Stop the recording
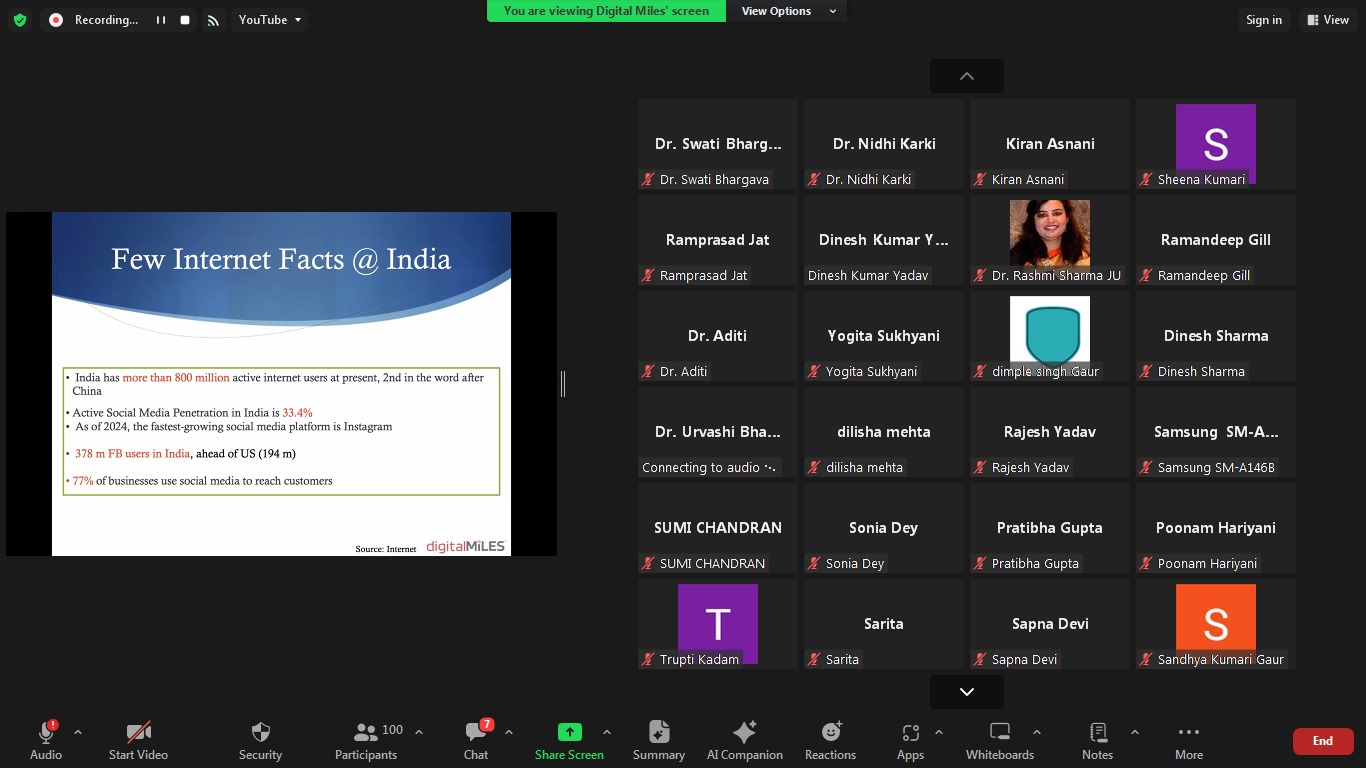The width and height of the screenshot is (1366, 768). 185,20
